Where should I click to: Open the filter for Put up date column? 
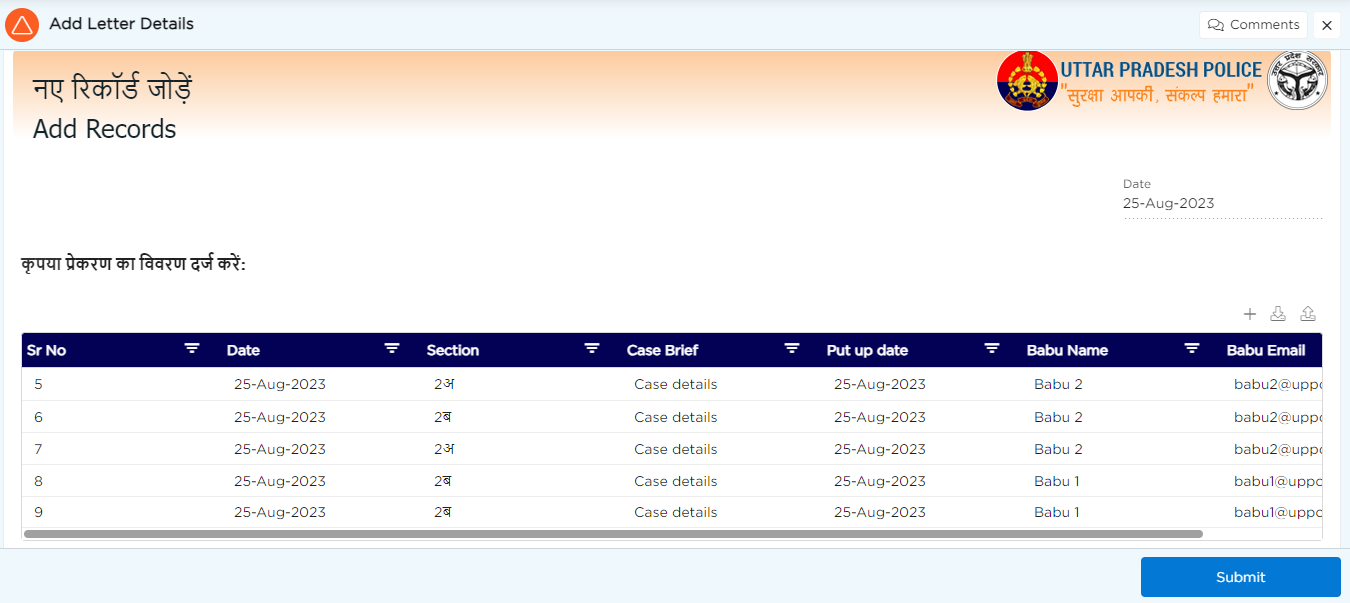tap(992, 349)
